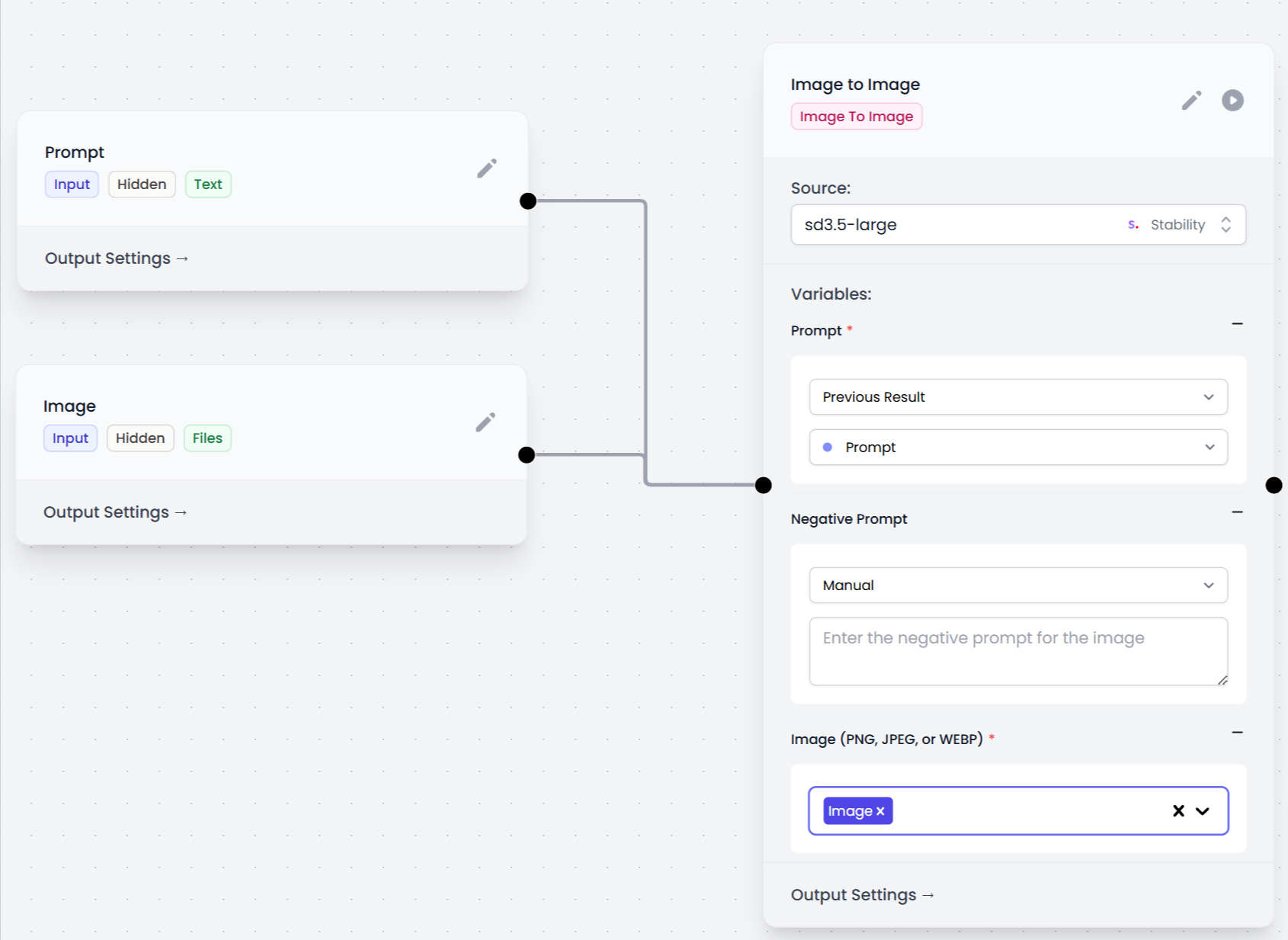Remove the Image tag from file selector
The height and width of the screenshot is (940, 1288).
click(880, 811)
